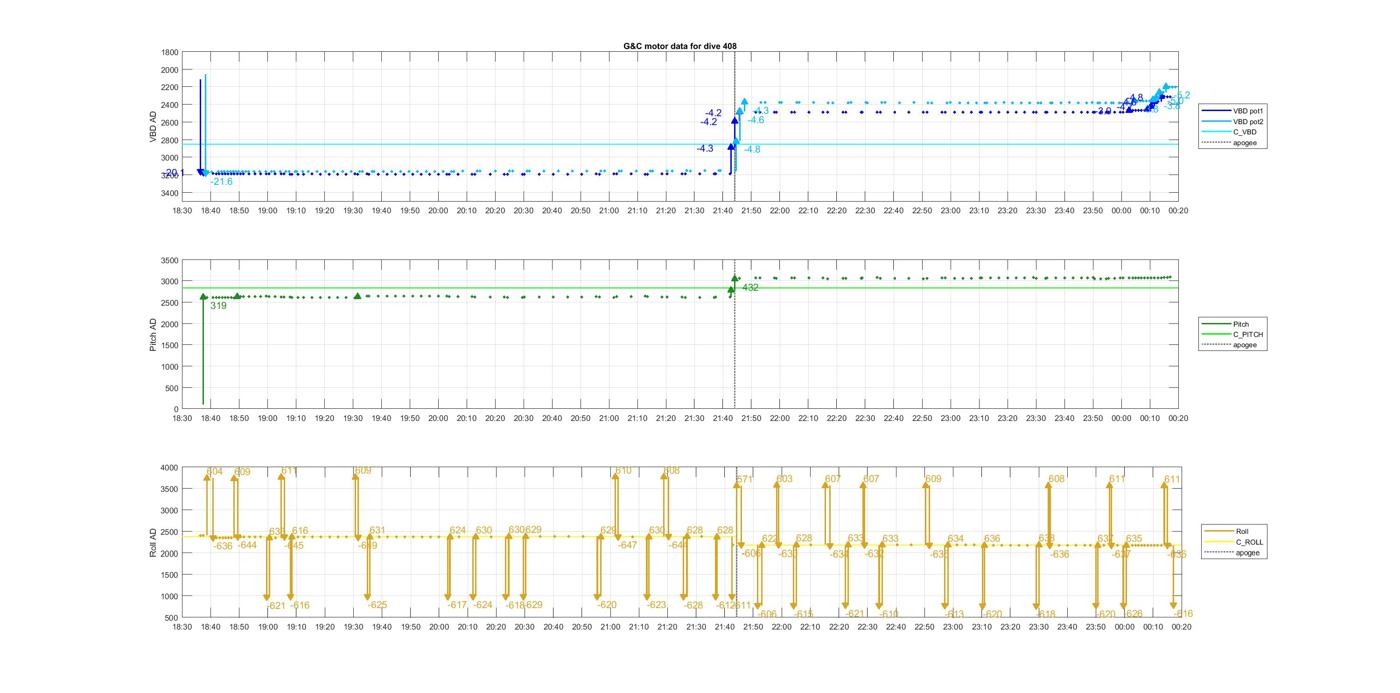
Task: Select the '-4.6' label beside the apogee line
Action: (755, 120)
